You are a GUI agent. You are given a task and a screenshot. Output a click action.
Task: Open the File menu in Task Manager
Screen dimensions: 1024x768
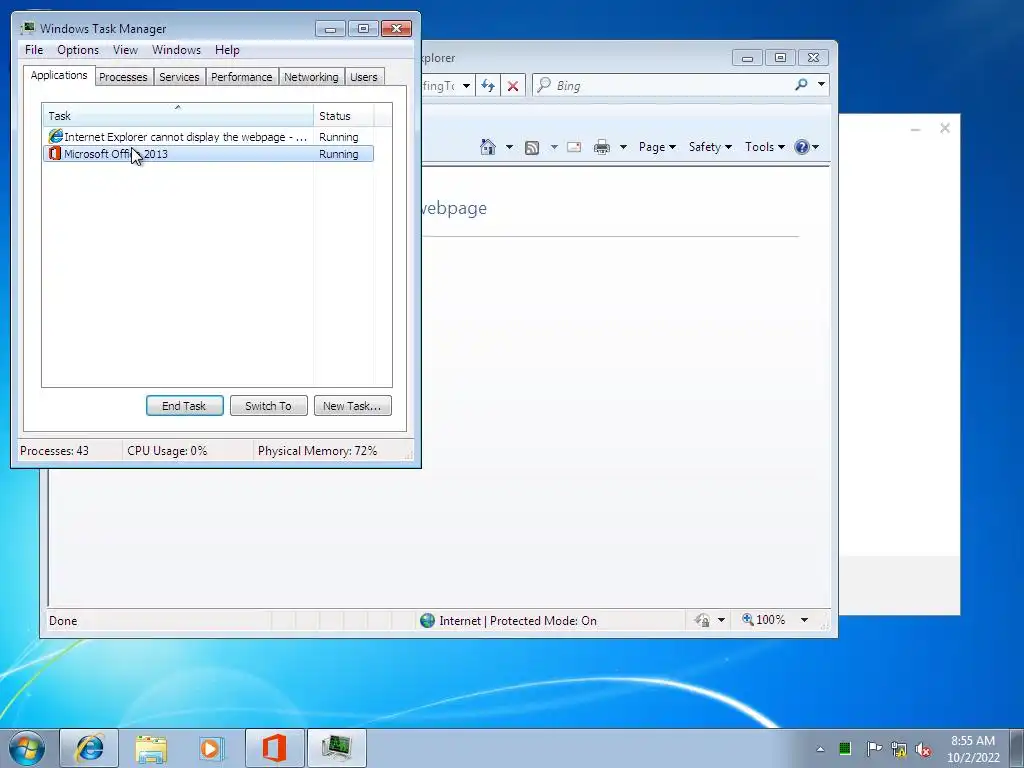[34, 50]
